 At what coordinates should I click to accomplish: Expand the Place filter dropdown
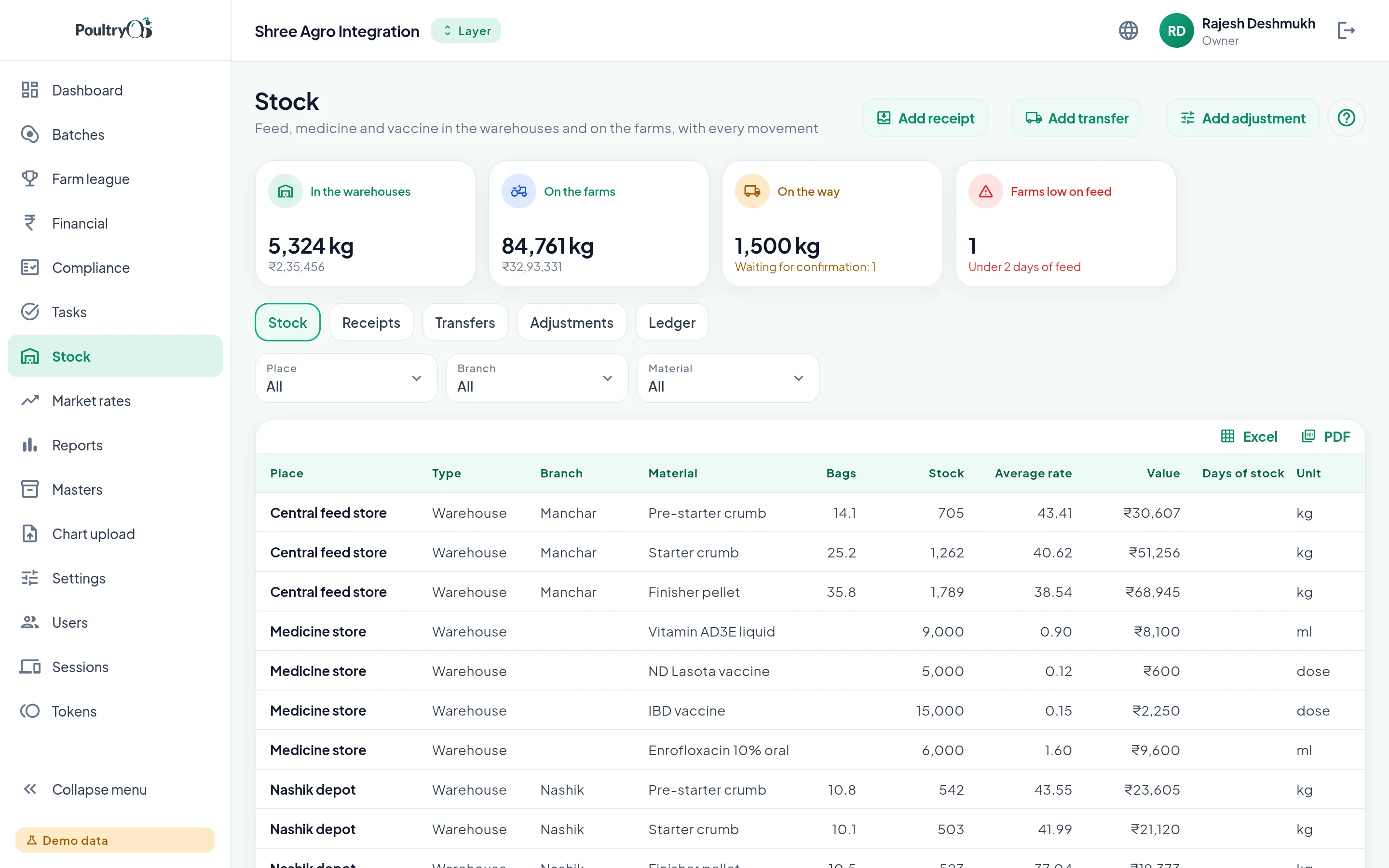[346, 378]
